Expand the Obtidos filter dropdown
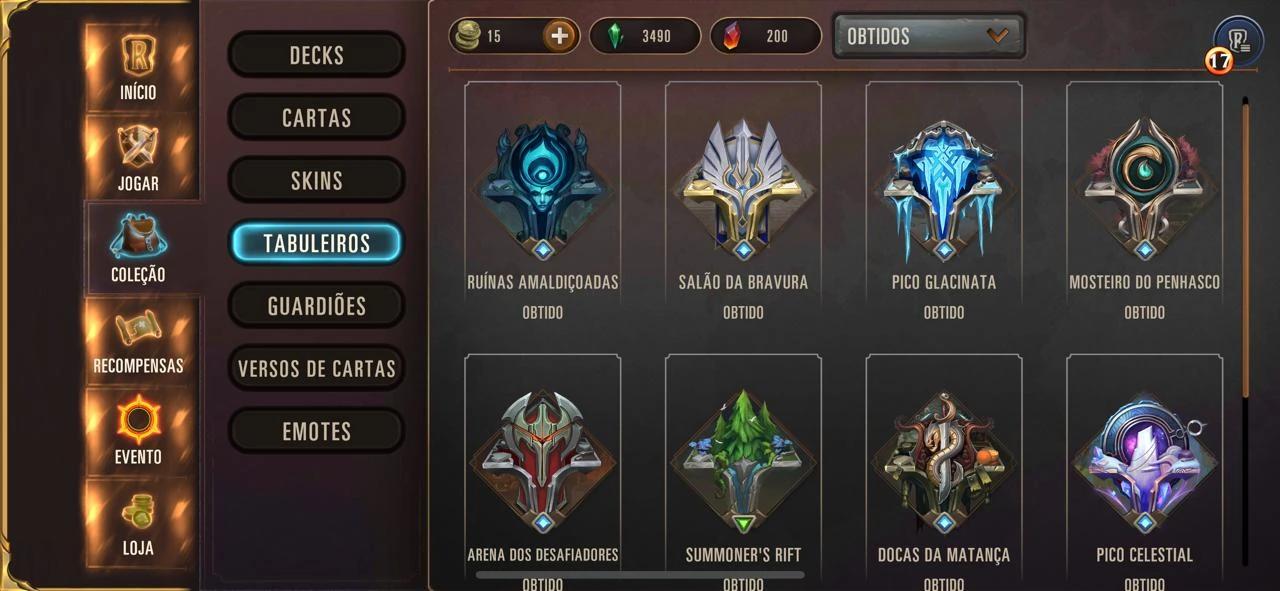 (x=929, y=37)
